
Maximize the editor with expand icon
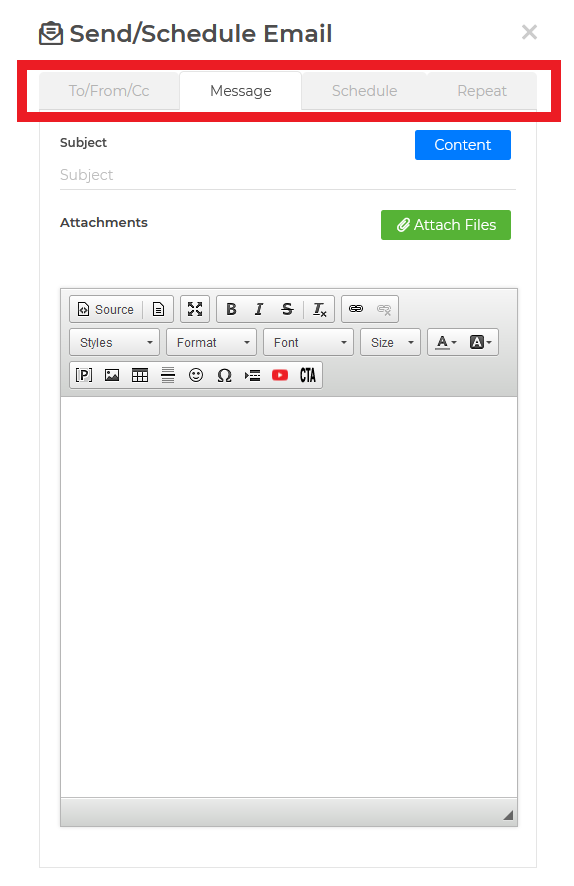pyautogui.click(x=195, y=309)
